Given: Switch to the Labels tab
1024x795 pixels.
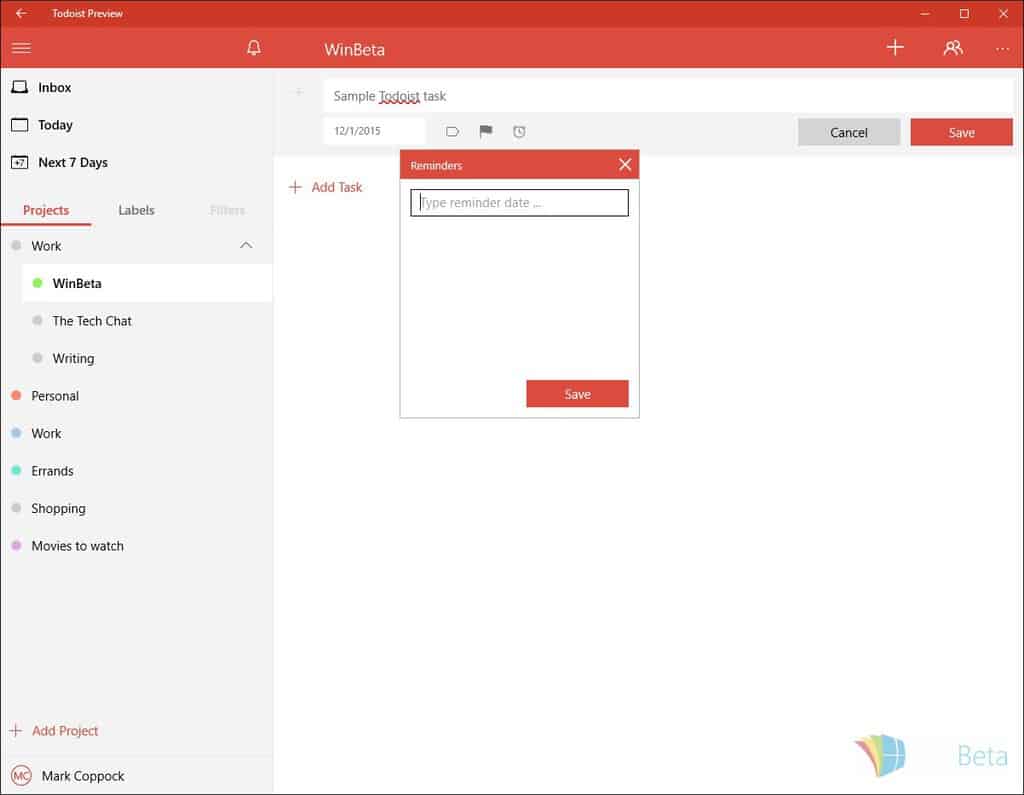Looking at the screenshot, I should point(136,210).
